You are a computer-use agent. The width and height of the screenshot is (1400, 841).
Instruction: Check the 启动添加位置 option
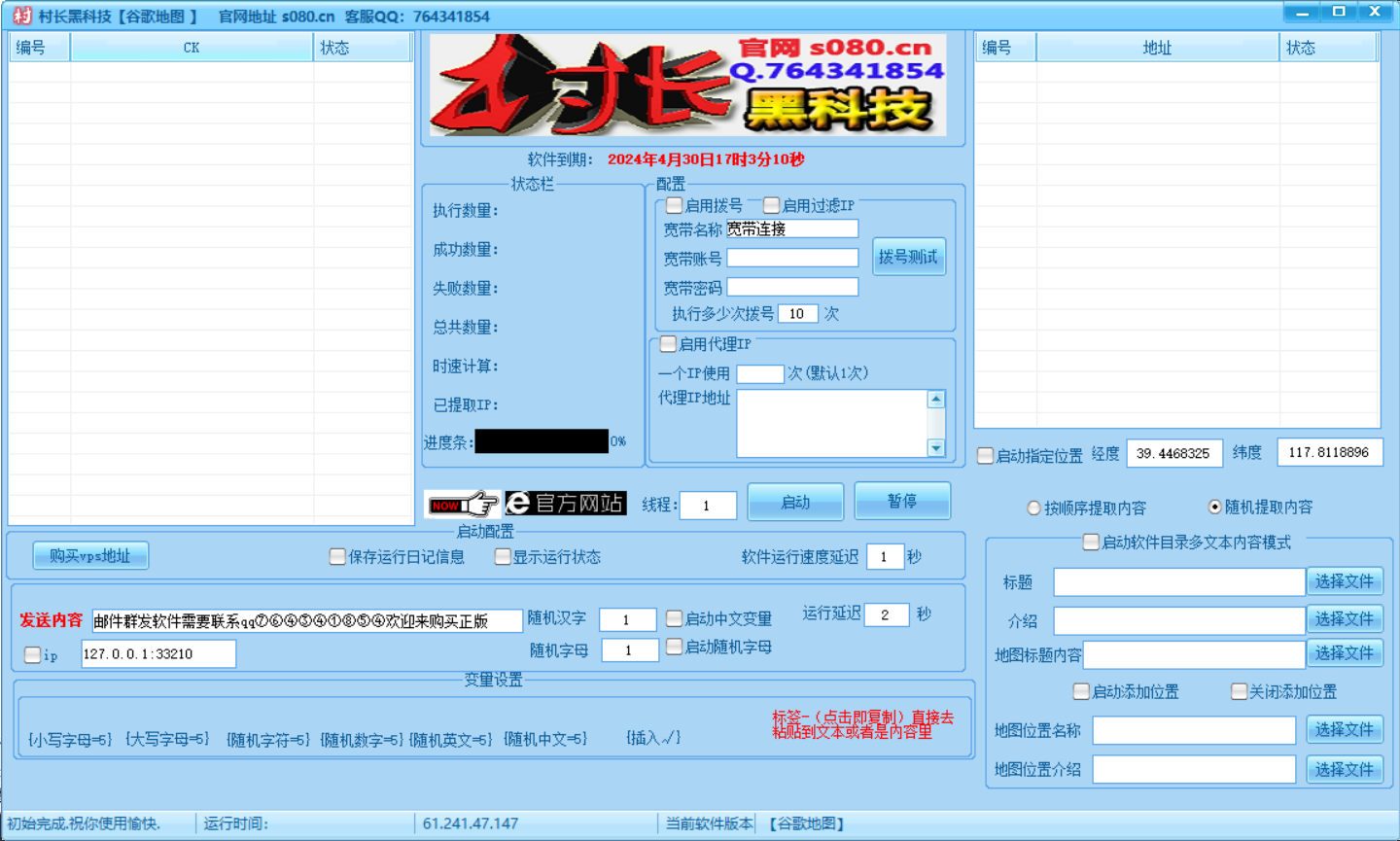coord(1081,691)
